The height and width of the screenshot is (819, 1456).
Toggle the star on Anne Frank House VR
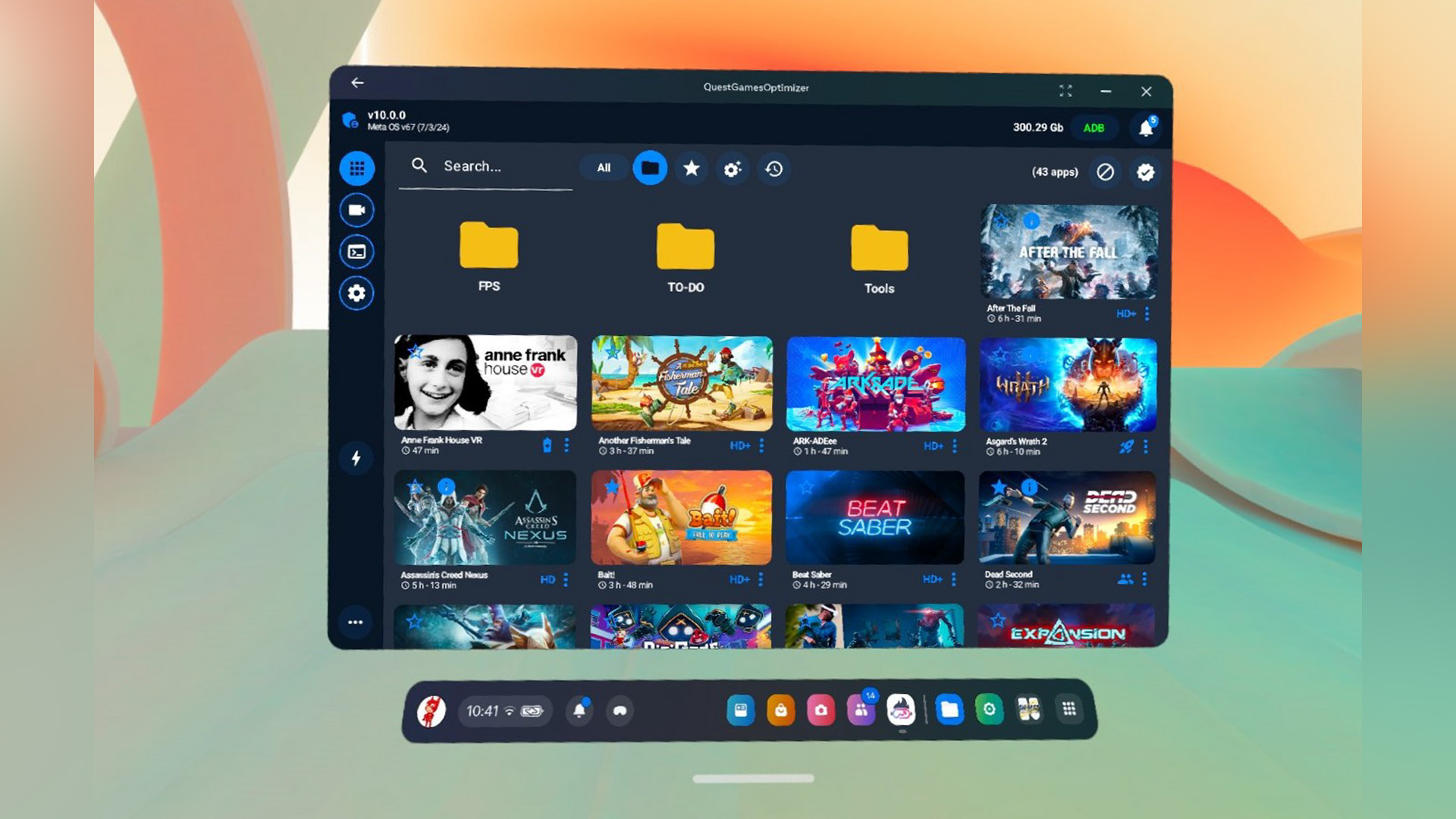(415, 350)
